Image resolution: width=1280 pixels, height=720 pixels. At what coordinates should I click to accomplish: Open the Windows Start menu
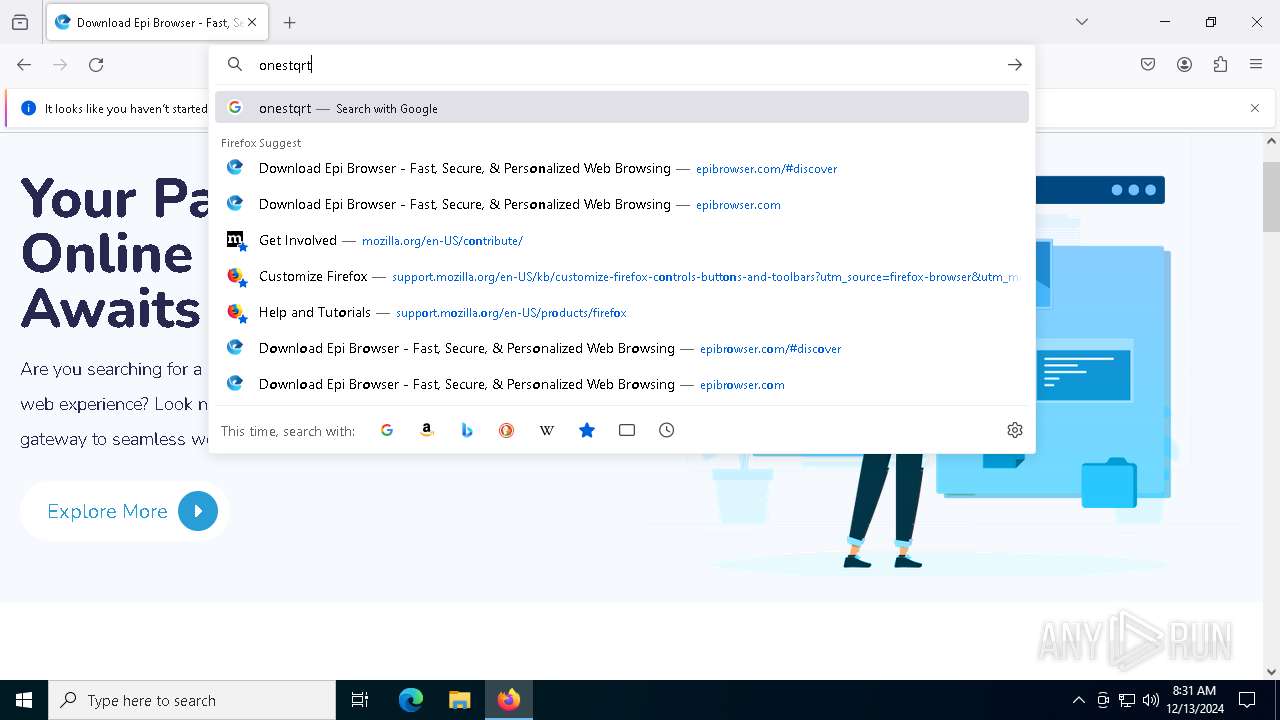click(24, 700)
